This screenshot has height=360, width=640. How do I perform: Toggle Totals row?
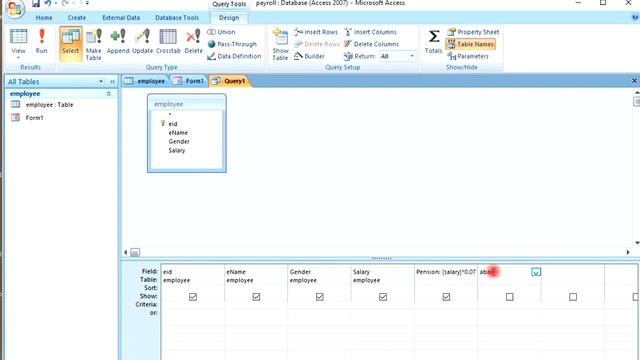coord(433,42)
